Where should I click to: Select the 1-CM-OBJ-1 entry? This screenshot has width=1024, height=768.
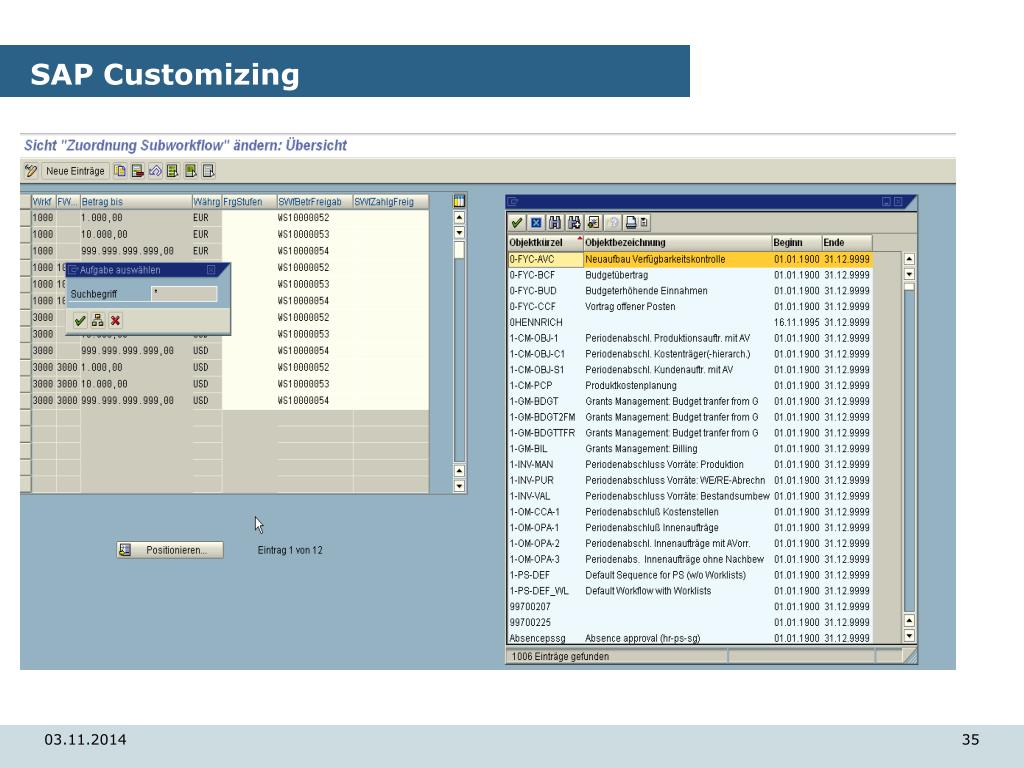(690, 338)
